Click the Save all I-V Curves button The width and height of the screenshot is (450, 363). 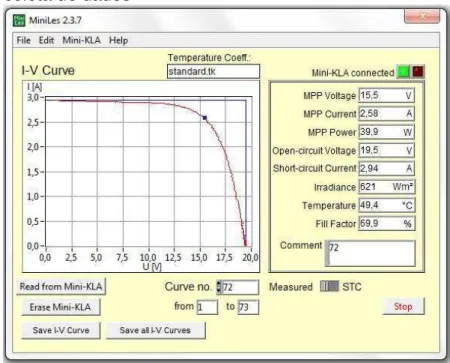[156, 330]
